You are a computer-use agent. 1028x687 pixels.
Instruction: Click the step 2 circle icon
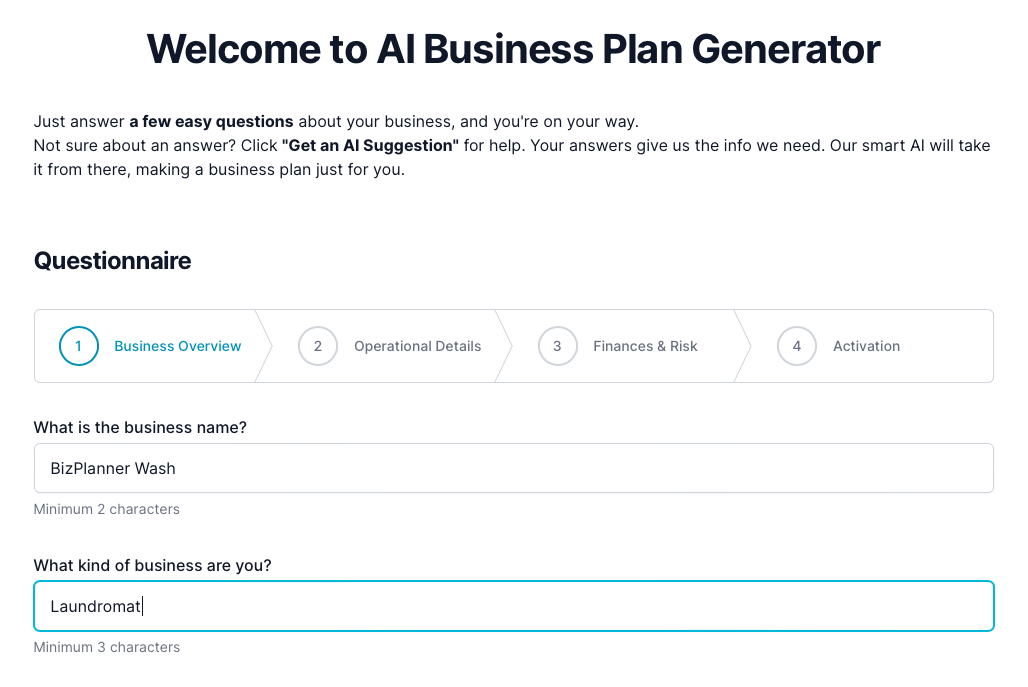[318, 346]
